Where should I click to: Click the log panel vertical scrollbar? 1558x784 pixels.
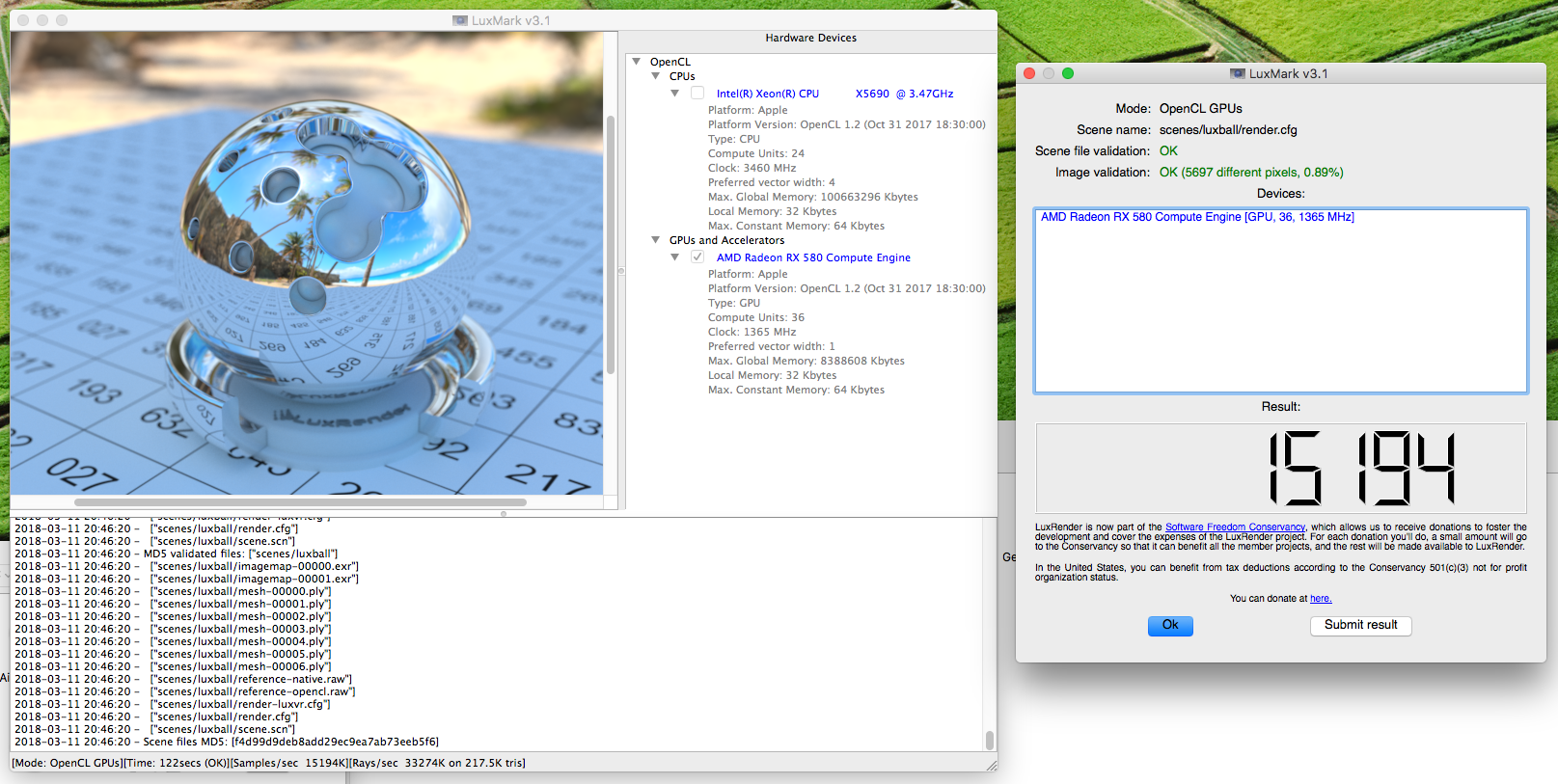[989, 740]
